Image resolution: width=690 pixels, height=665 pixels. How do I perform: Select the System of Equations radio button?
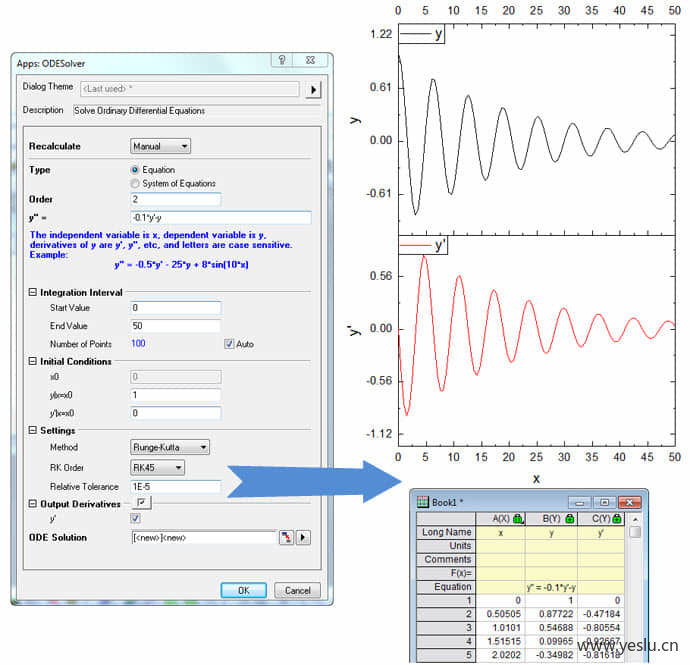[x=135, y=183]
